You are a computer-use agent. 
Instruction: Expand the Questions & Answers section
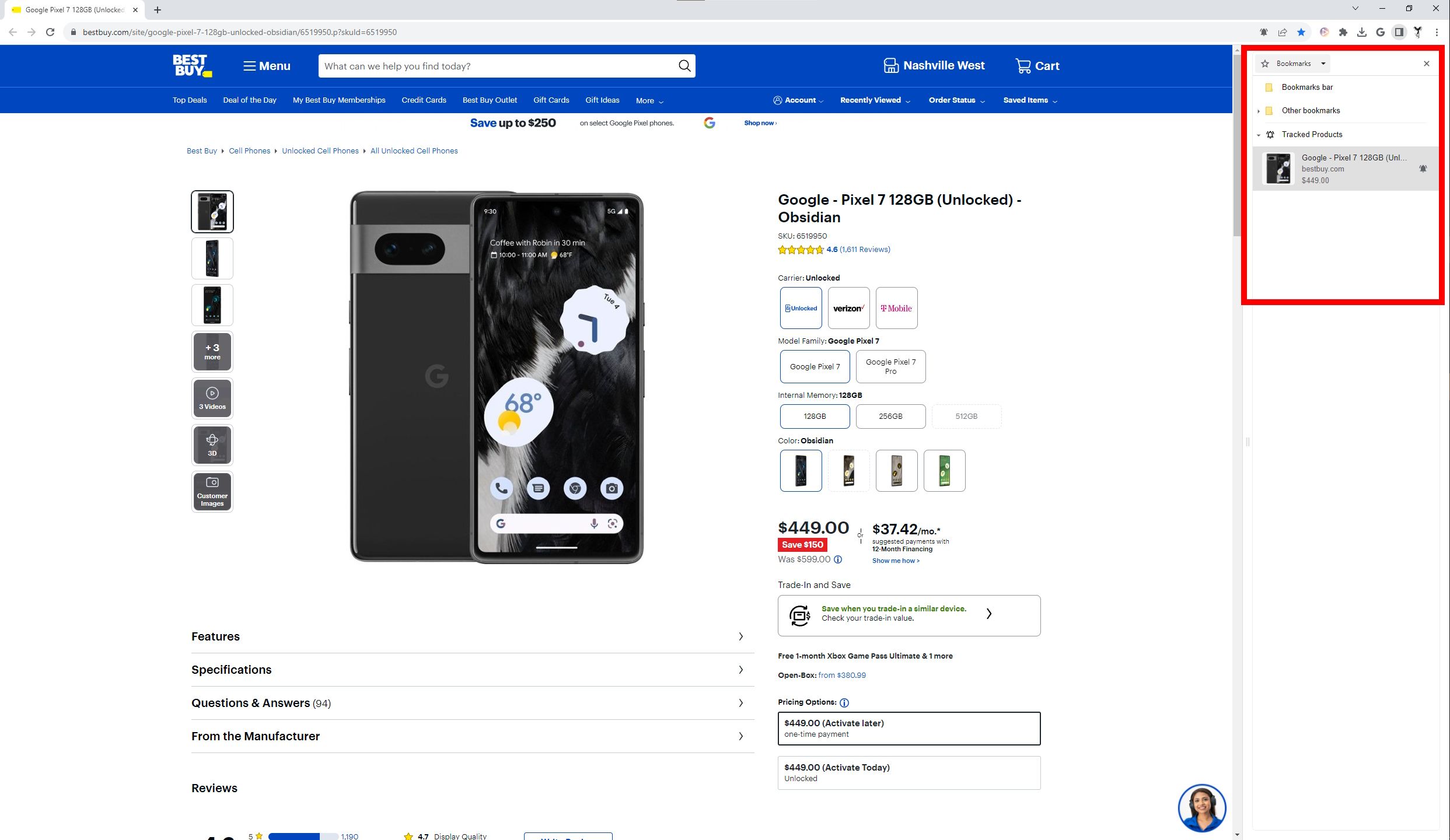click(473, 703)
